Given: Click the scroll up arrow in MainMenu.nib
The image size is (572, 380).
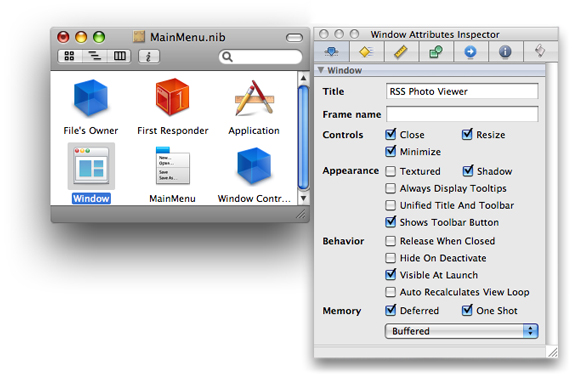Looking at the screenshot, I should [303, 78].
